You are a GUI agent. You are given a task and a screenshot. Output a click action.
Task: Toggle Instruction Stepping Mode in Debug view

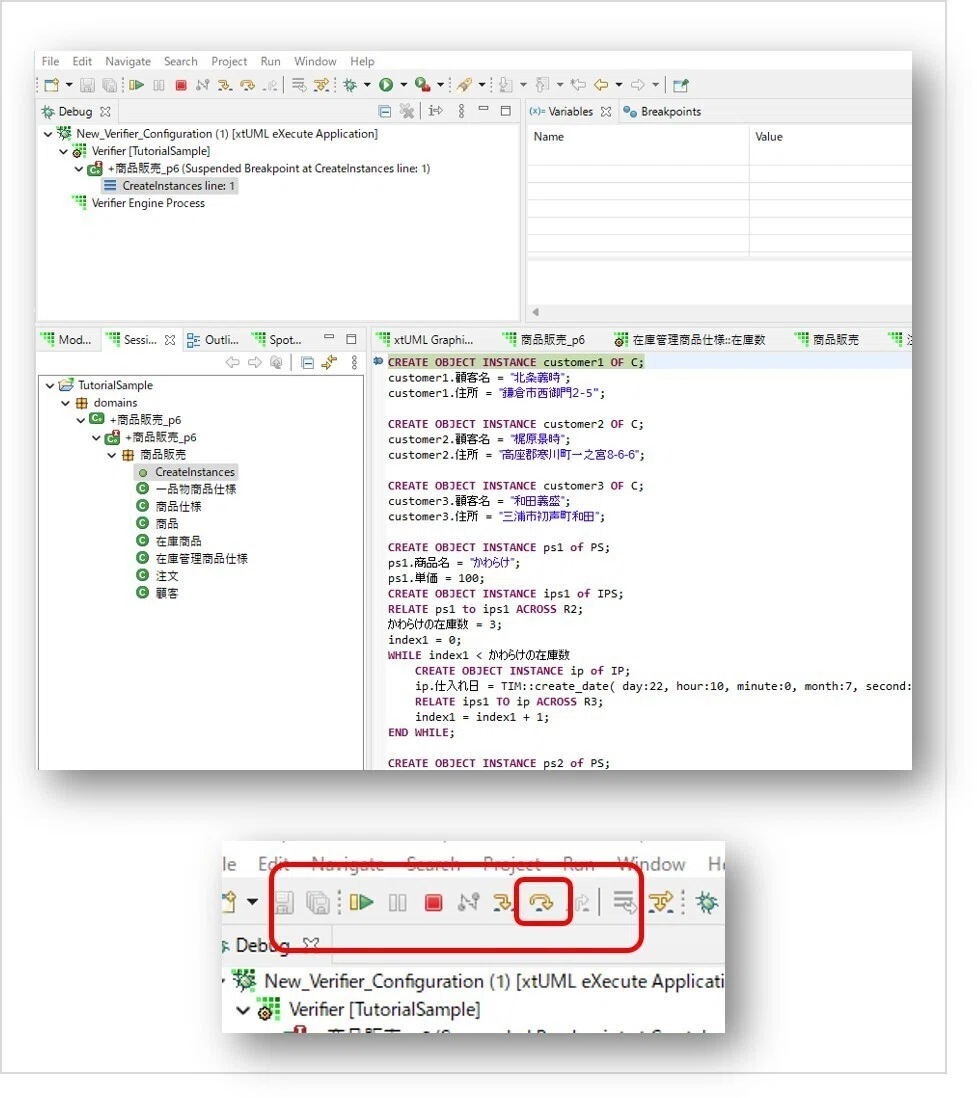(x=436, y=111)
